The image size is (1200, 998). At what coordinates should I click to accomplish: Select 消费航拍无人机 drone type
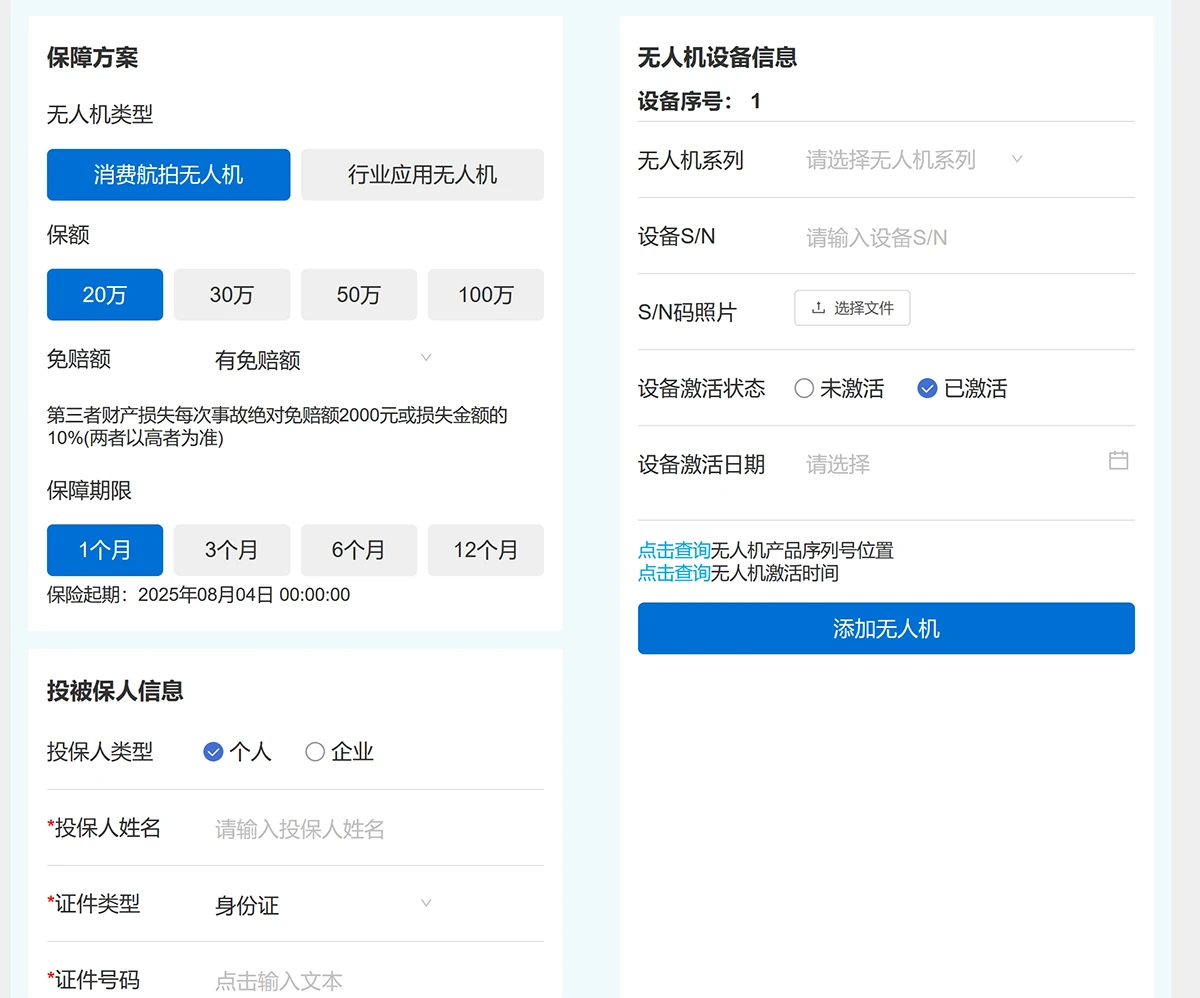pos(168,175)
